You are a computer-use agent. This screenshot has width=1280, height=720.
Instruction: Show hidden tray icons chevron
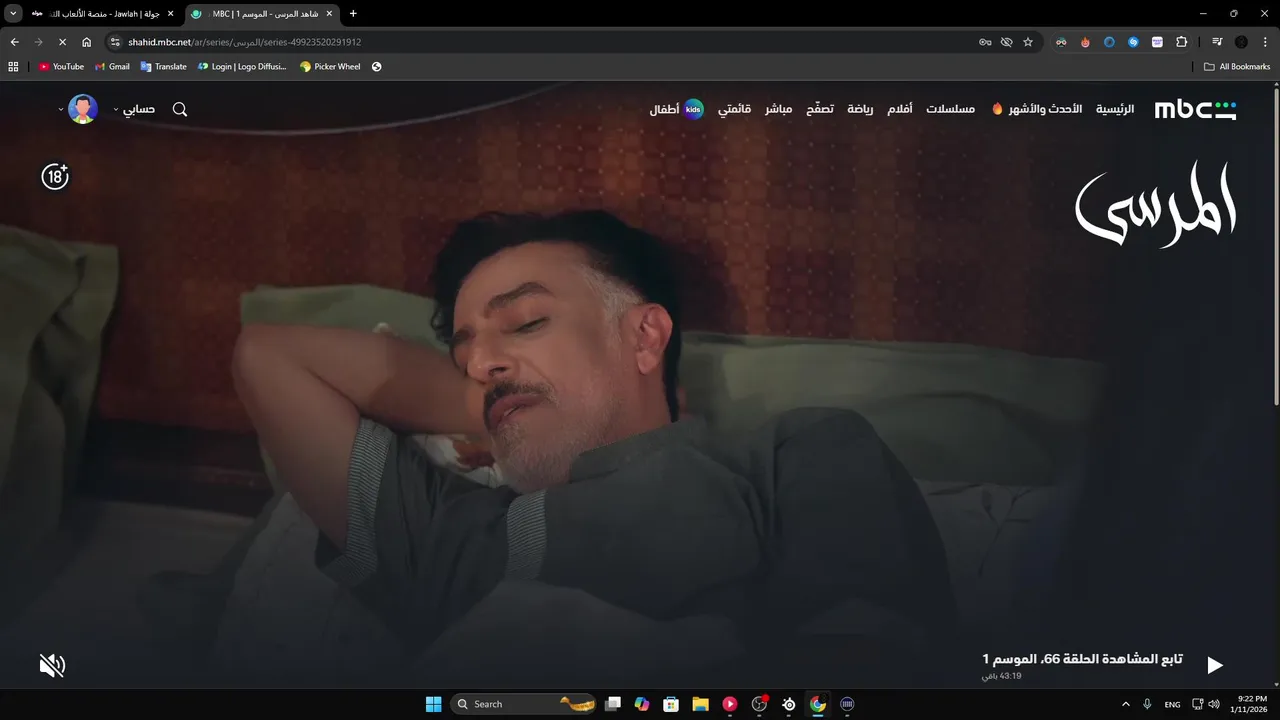tap(1125, 704)
